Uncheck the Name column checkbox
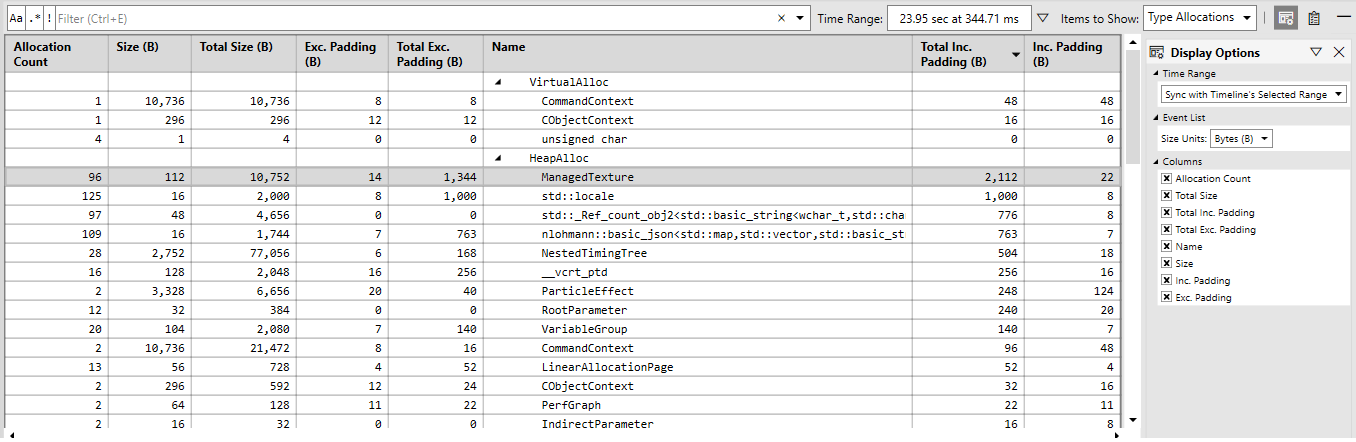Viewport: 1356px width, 442px height. (x=1167, y=247)
